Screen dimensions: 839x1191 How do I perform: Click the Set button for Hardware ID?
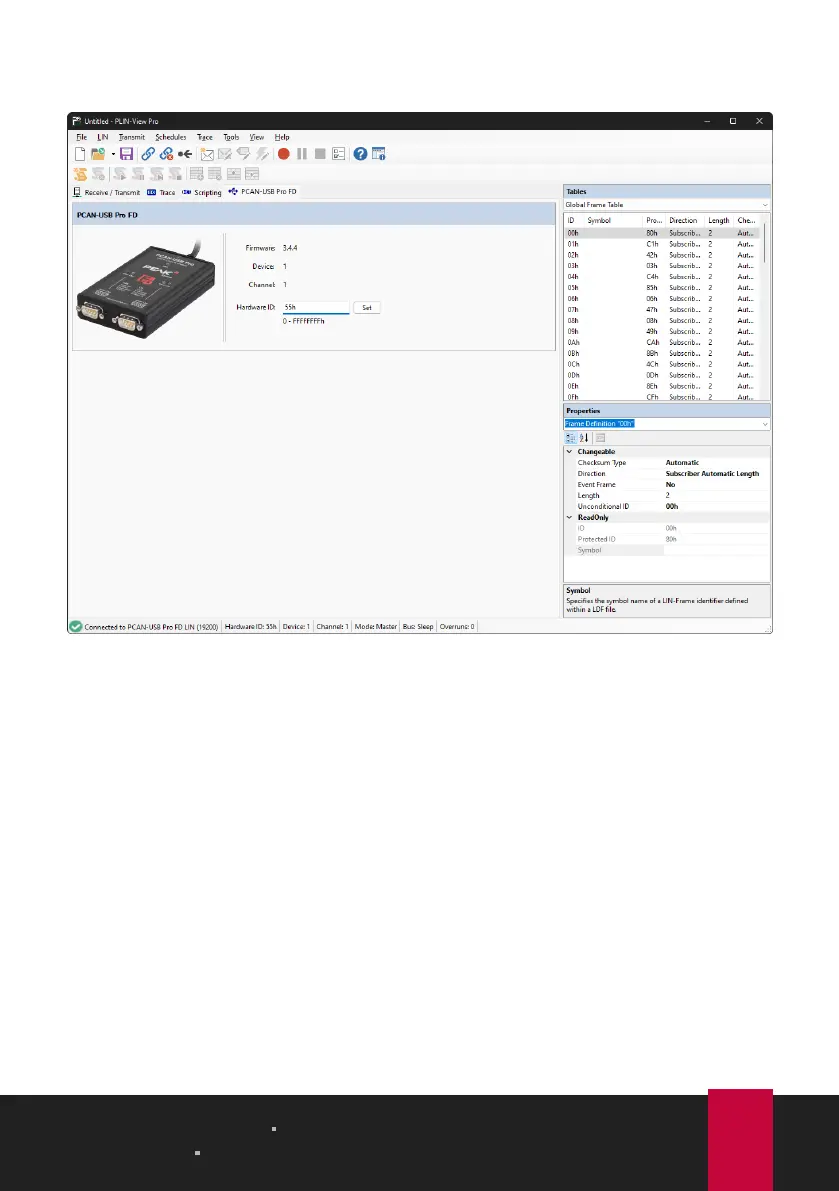367,308
